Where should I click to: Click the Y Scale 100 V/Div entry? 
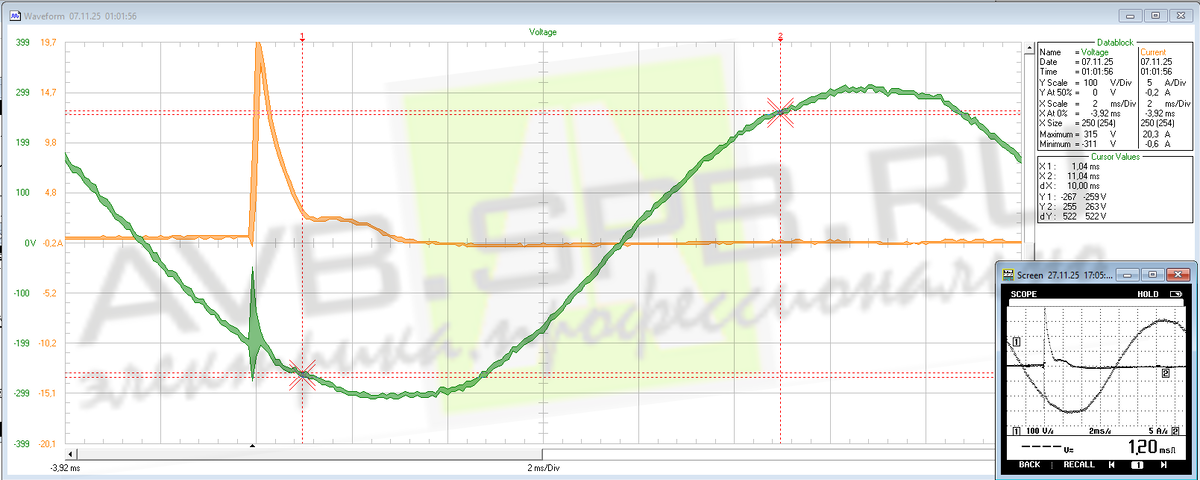coord(1083,82)
